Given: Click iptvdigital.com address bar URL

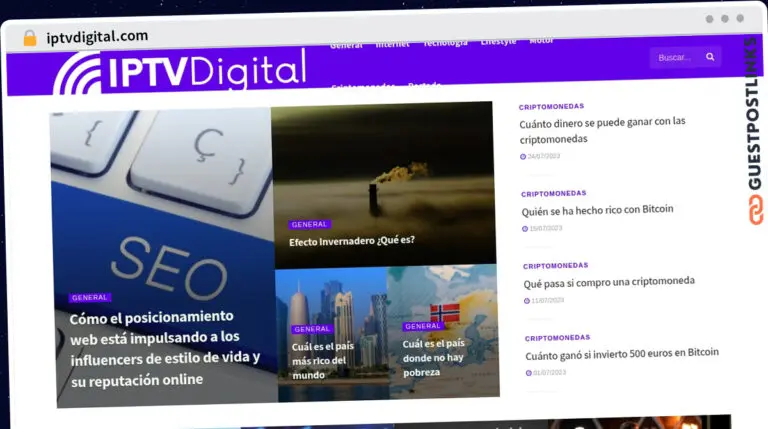Looking at the screenshot, I should (97, 37).
